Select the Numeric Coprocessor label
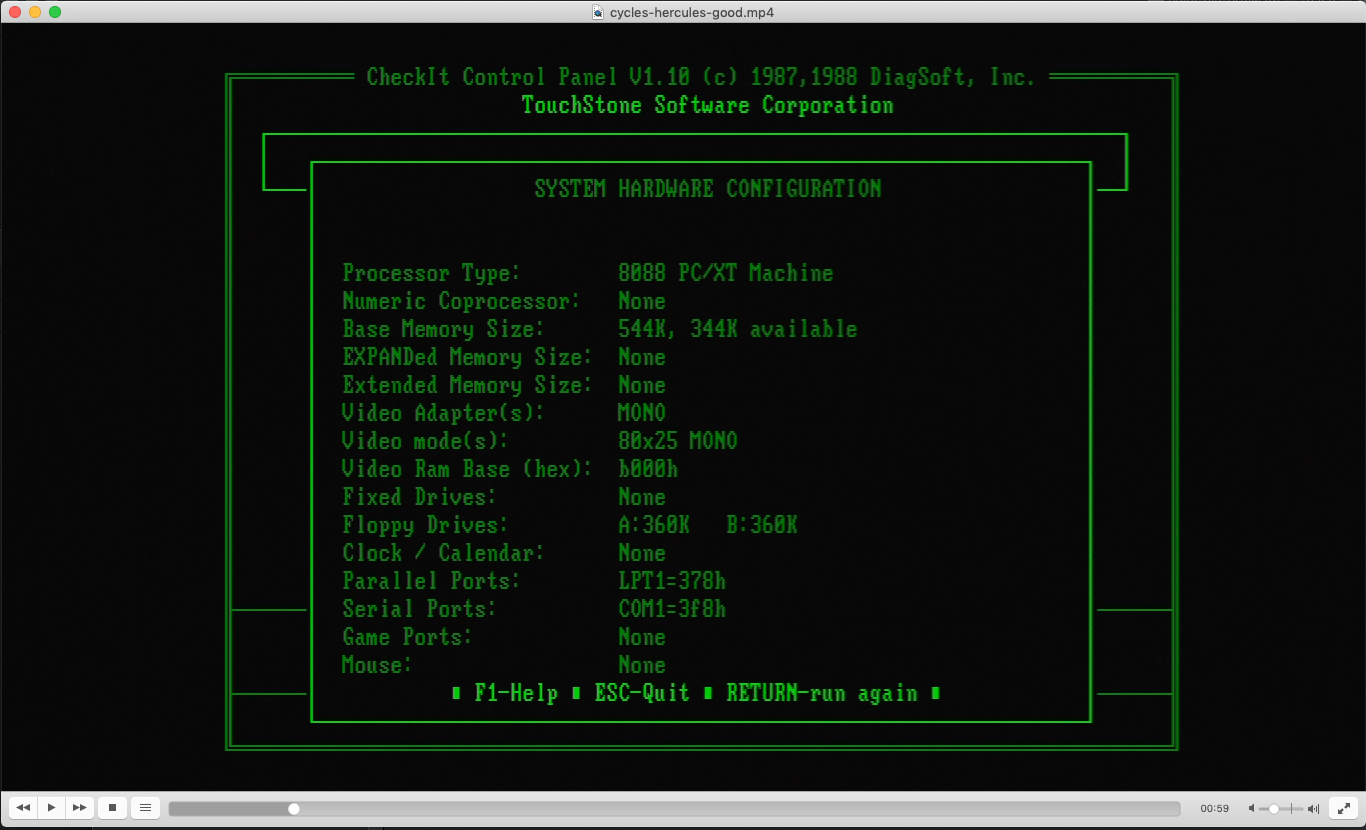The height and width of the screenshot is (830, 1366). click(x=461, y=301)
